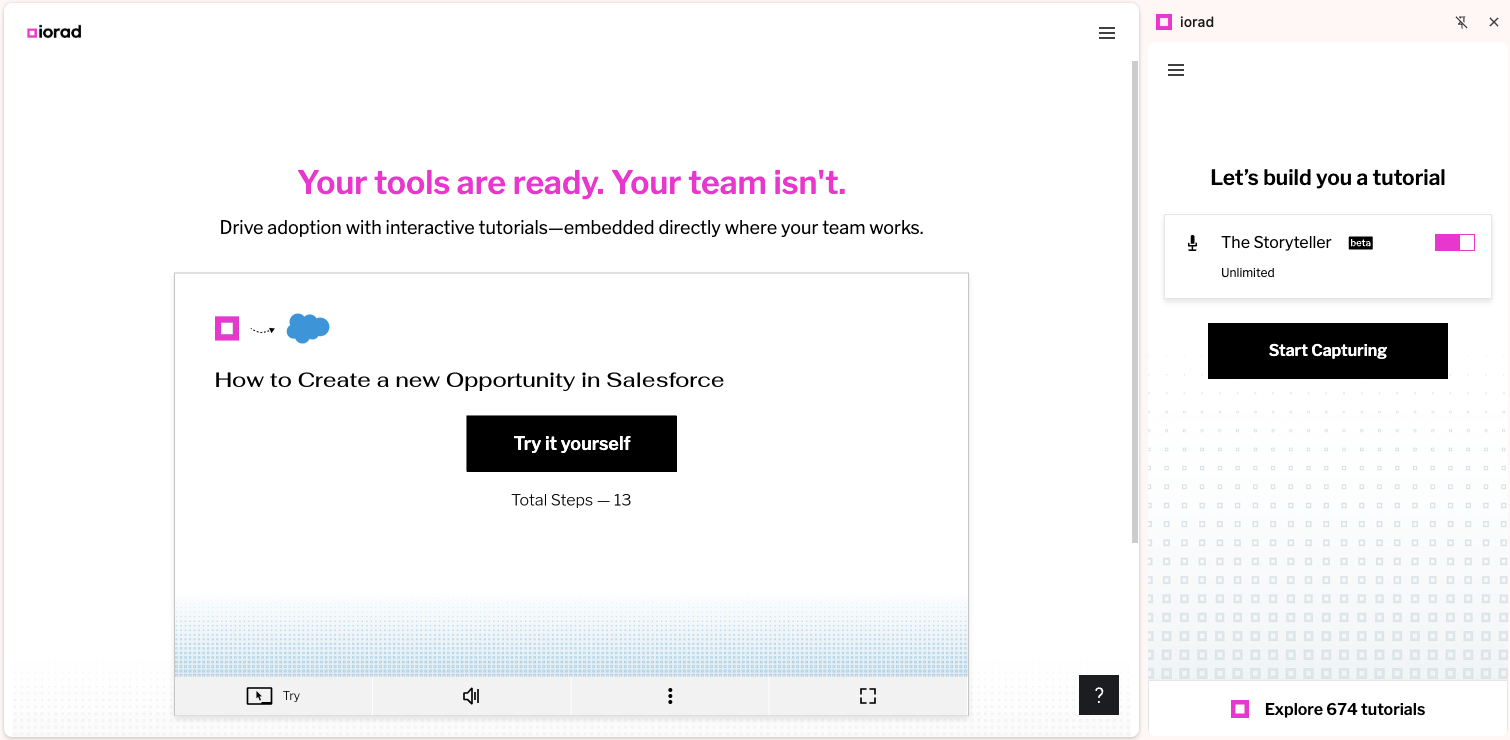
Task: Click the tutorial title 'How to Create a new Opportunity in Salesforce'
Action: click(469, 380)
